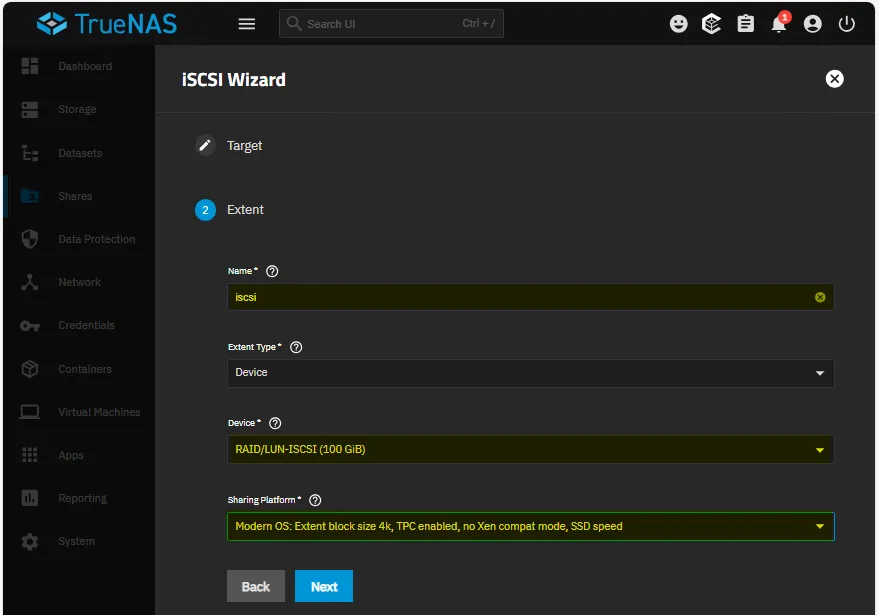Screen dimensions: 879x615
Task: Open the Jobs clipboard icon
Action: [746, 24]
